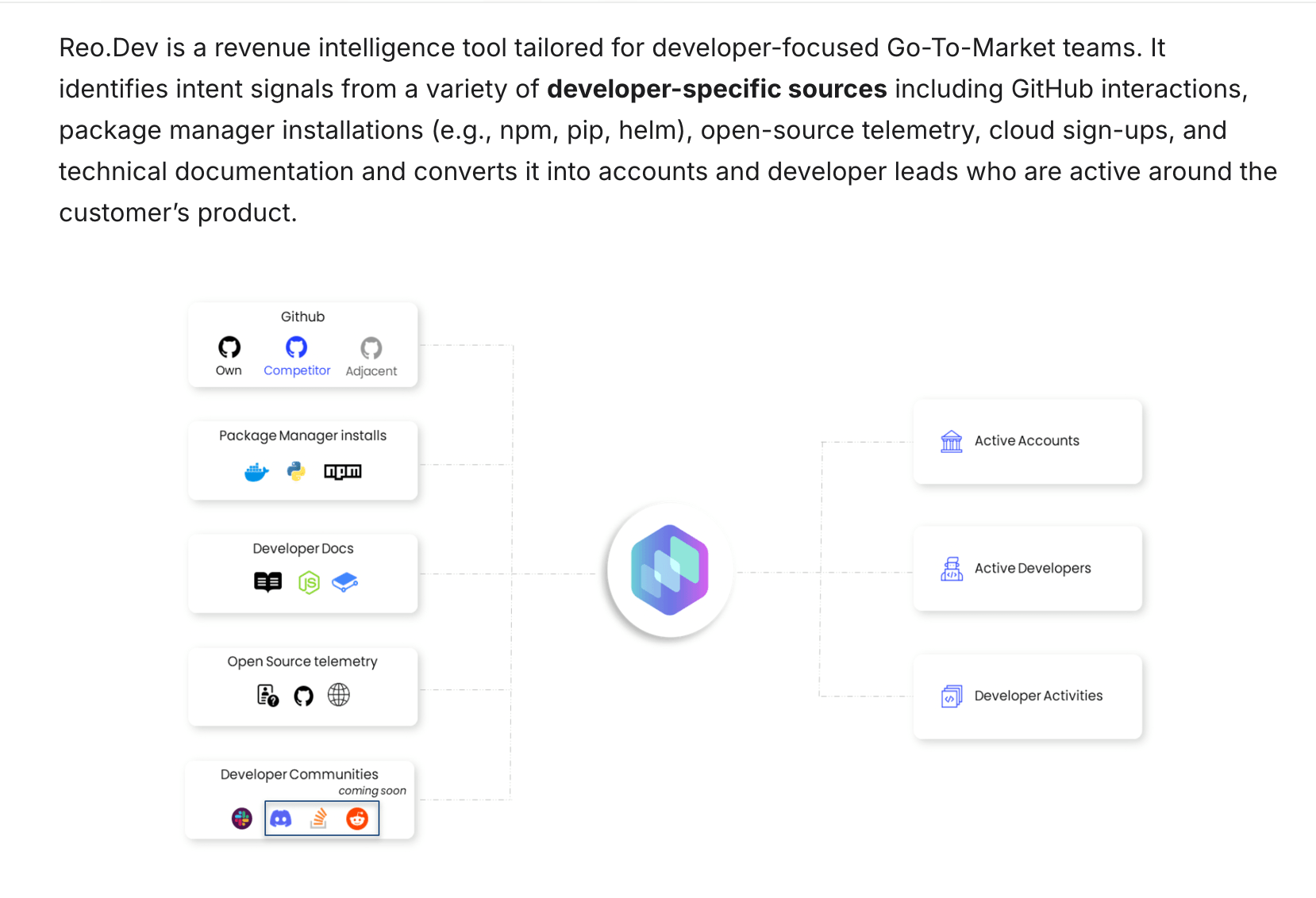This screenshot has height=898, width=1316.
Task: Select the Python logo icon
Action: point(296,471)
